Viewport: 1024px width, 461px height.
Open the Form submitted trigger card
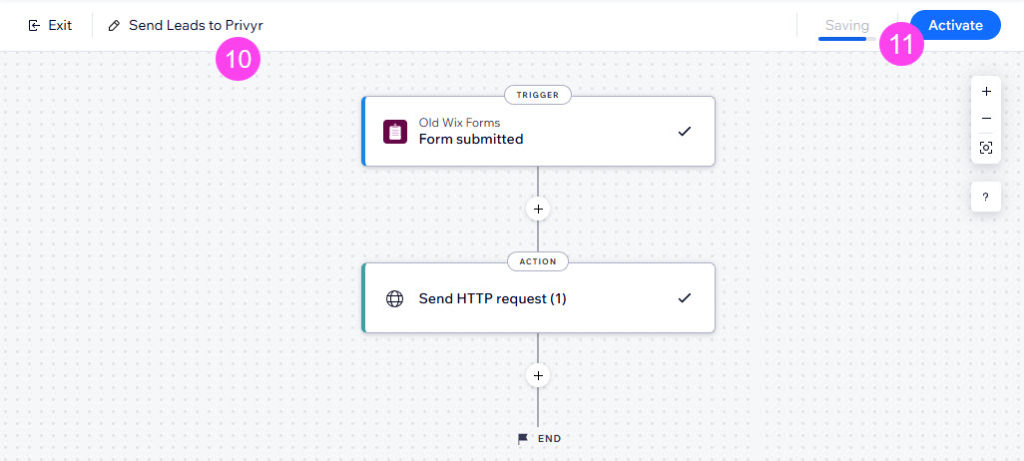[x=538, y=131]
